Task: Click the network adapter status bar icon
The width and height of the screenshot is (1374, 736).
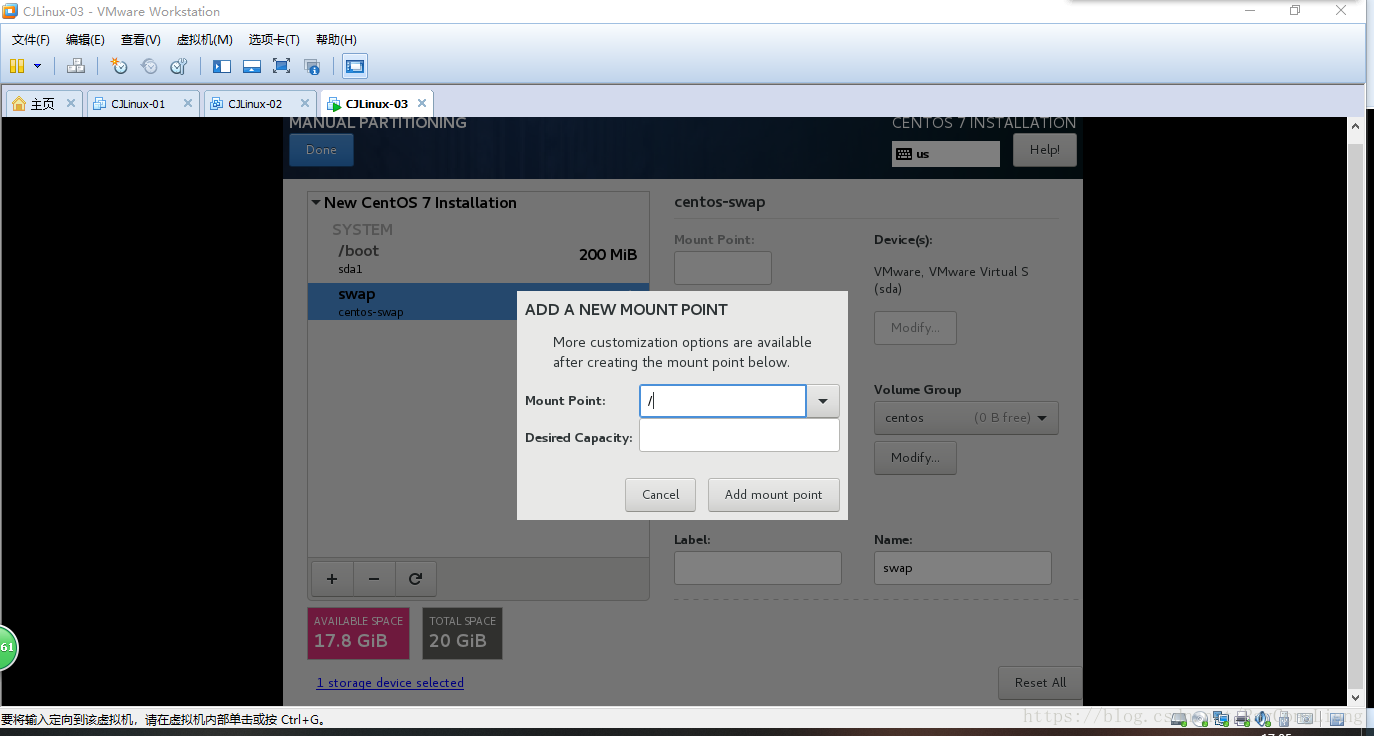Action: tap(1221, 718)
